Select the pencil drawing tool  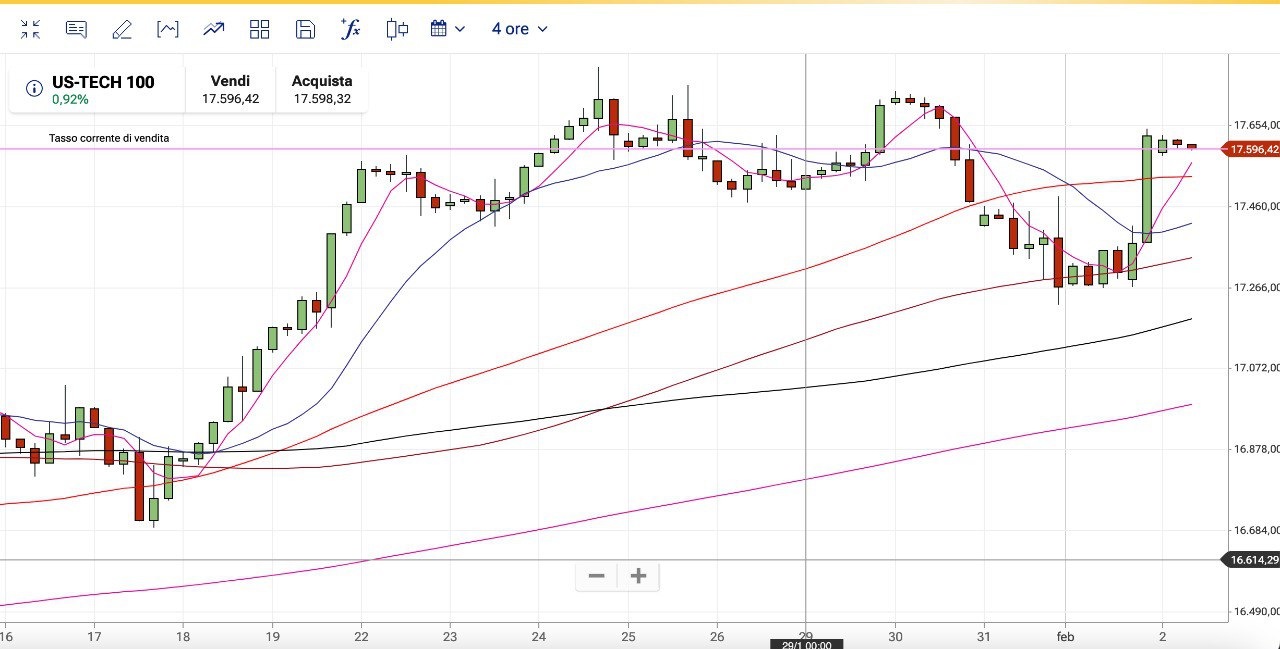coord(122,29)
